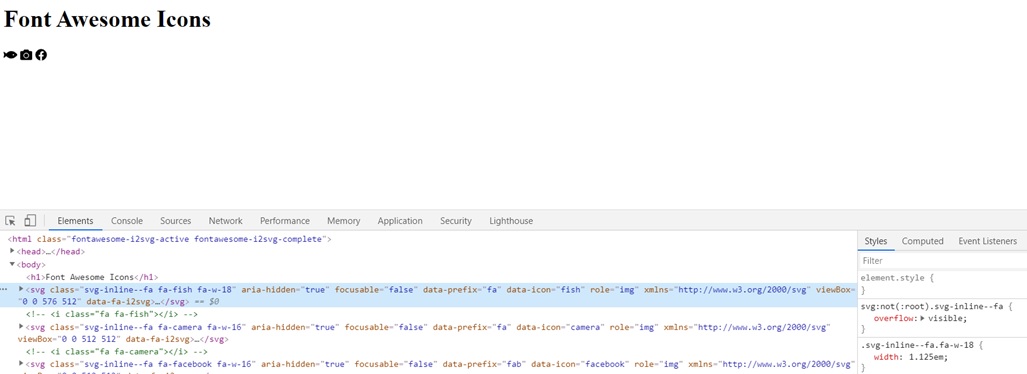The height and width of the screenshot is (374, 1027).
Task: Focus the styles Filter input field
Action: 942,261
